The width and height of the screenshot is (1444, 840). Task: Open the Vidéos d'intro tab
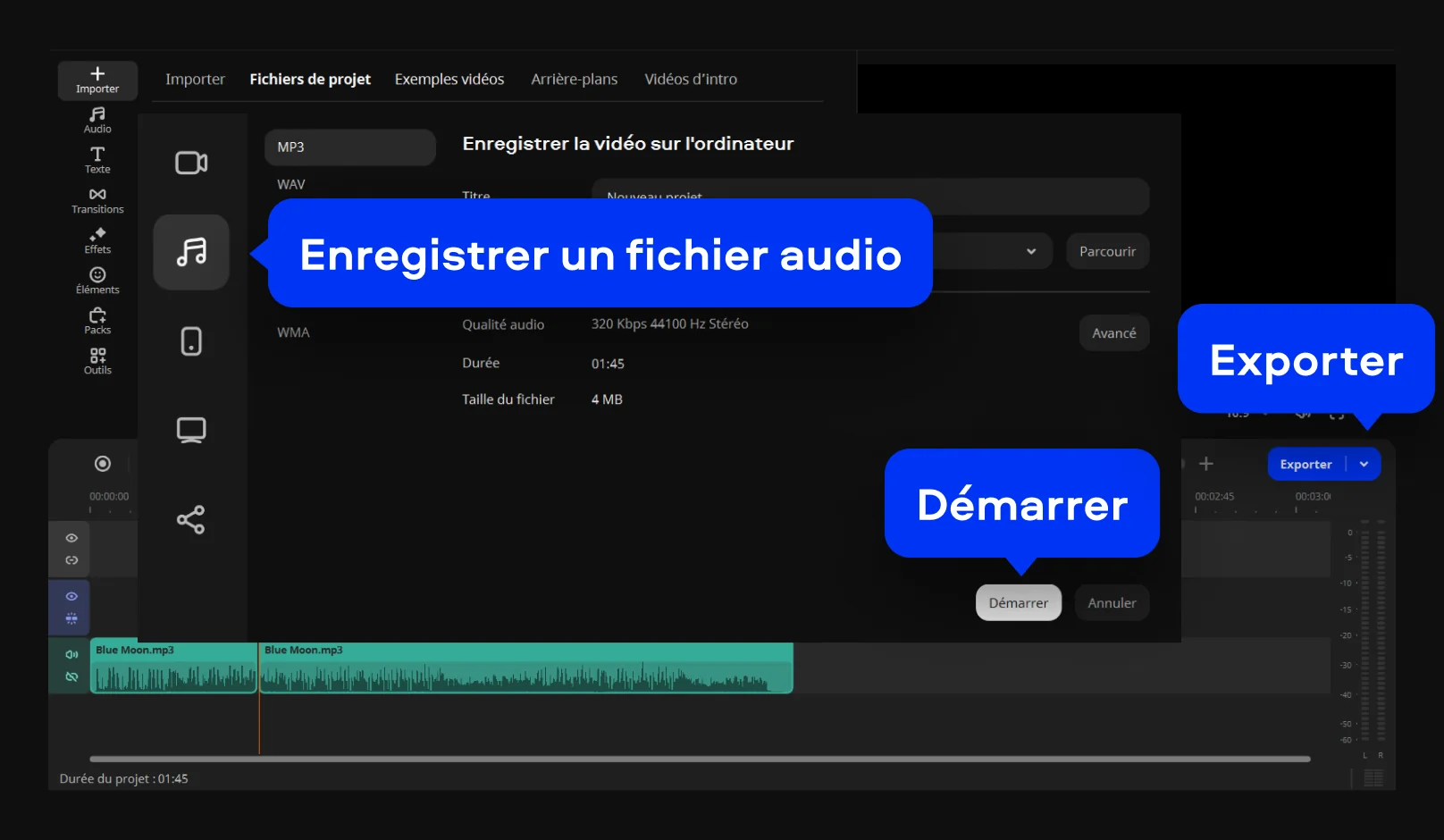pos(691,79)
